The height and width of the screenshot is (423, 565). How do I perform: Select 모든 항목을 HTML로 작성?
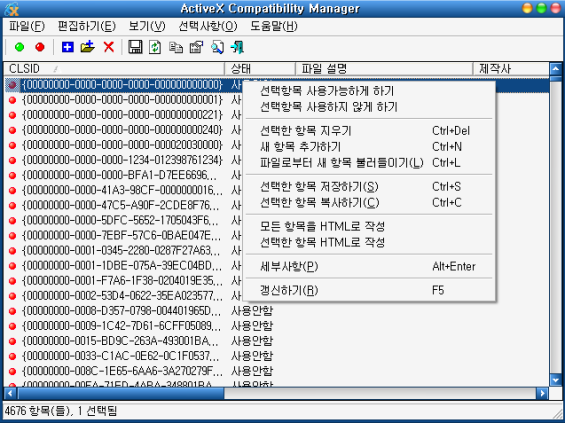click(369, 226)
